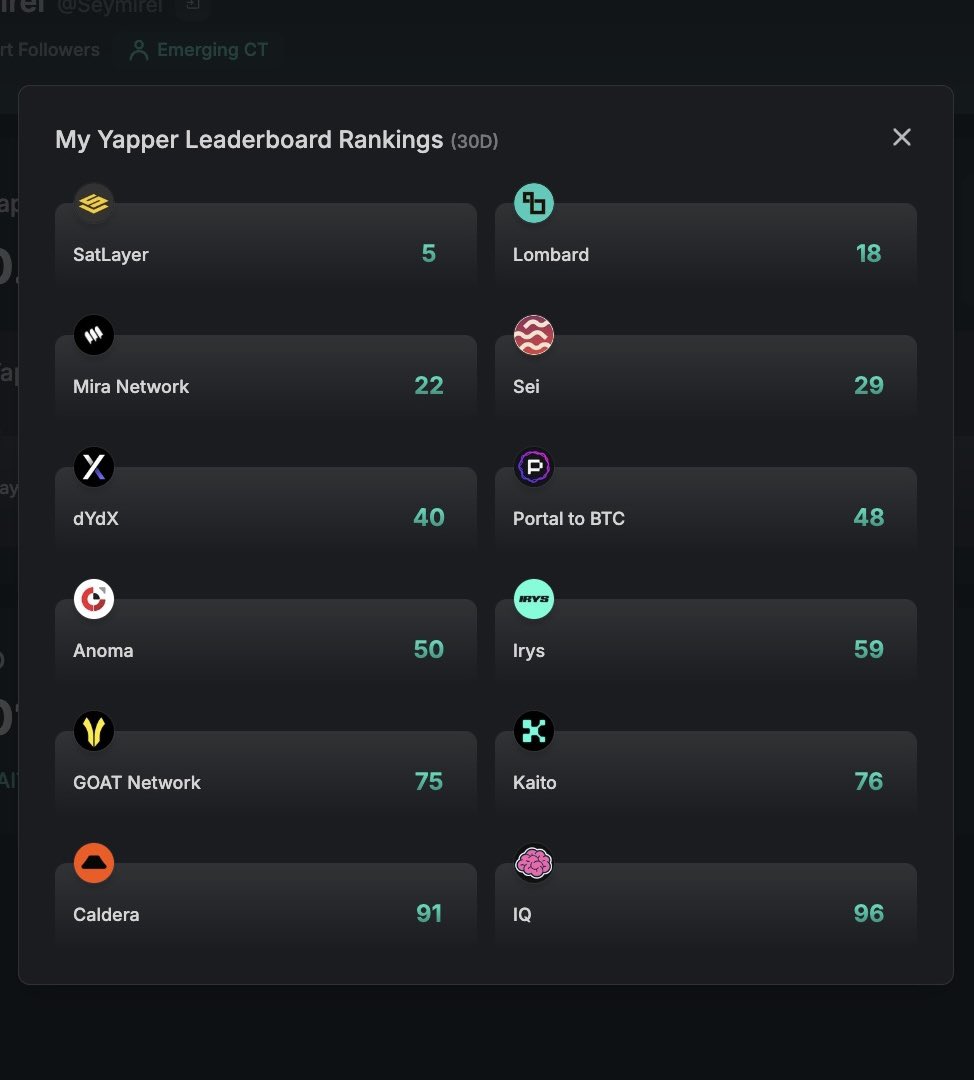Click the Caldera orange logo icon
974x1080 pixels.
click(94, 863)
